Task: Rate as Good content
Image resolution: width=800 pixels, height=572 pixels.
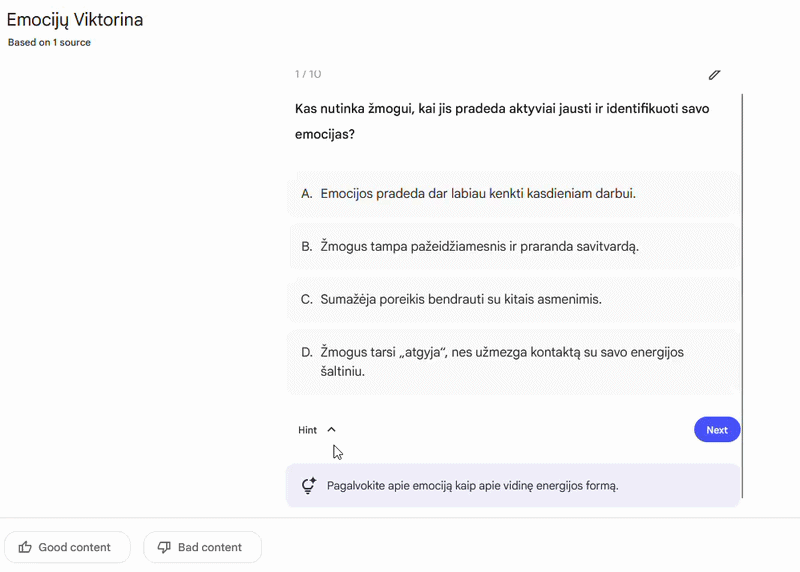Action: (x=68, y=547)
